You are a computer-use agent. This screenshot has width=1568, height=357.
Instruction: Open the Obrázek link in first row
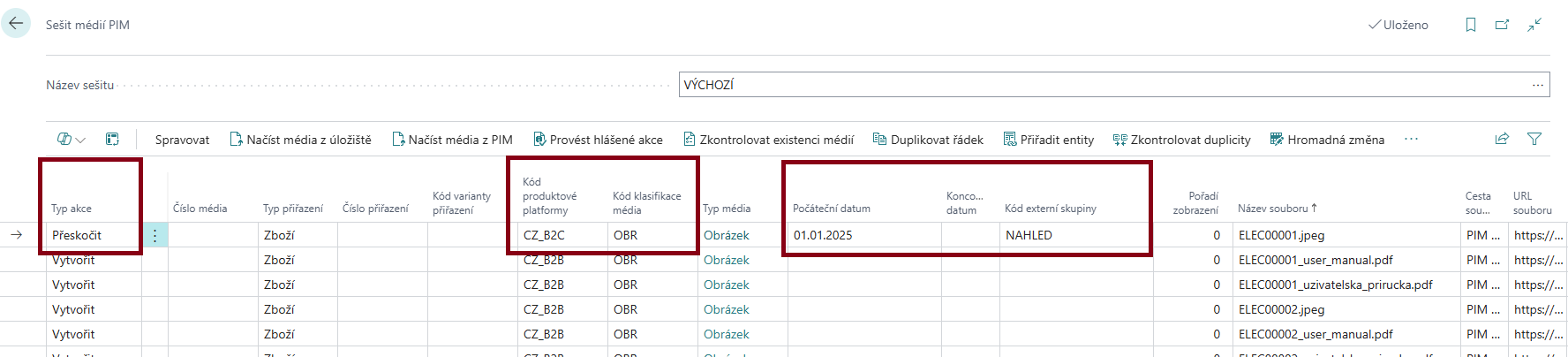pyautogui.click(x=726, y=236)
